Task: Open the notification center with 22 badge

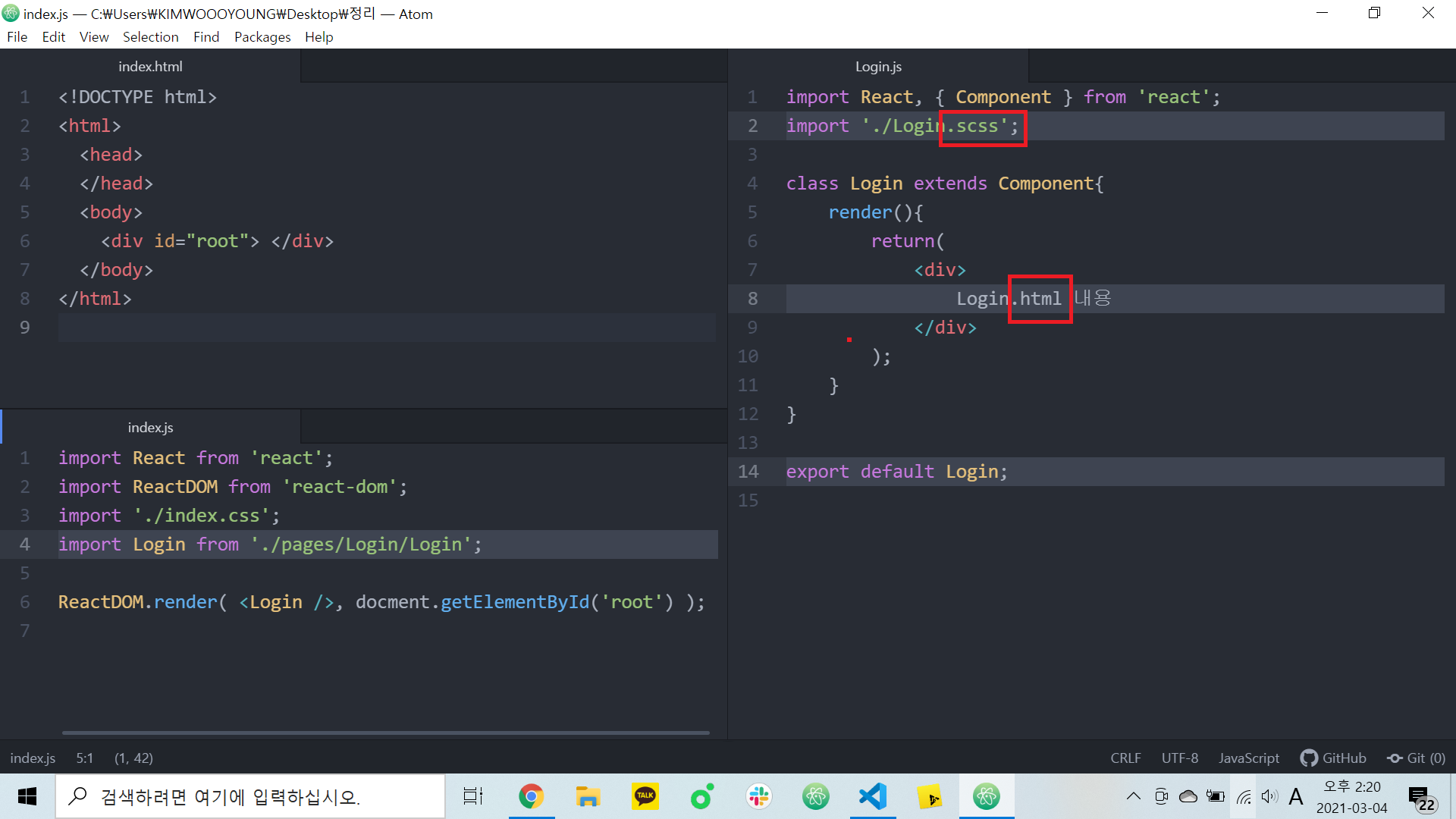Action: click(x=1421, y=798)
